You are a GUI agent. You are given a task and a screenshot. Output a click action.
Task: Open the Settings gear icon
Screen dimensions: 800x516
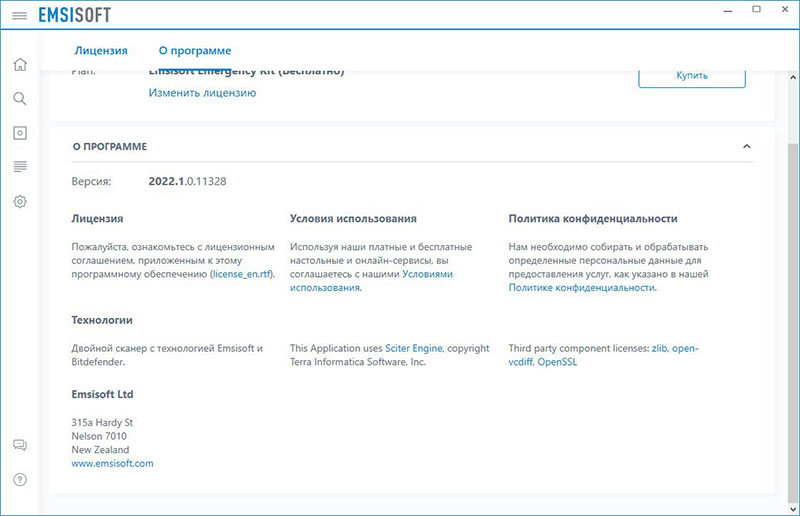coord(19,201)
